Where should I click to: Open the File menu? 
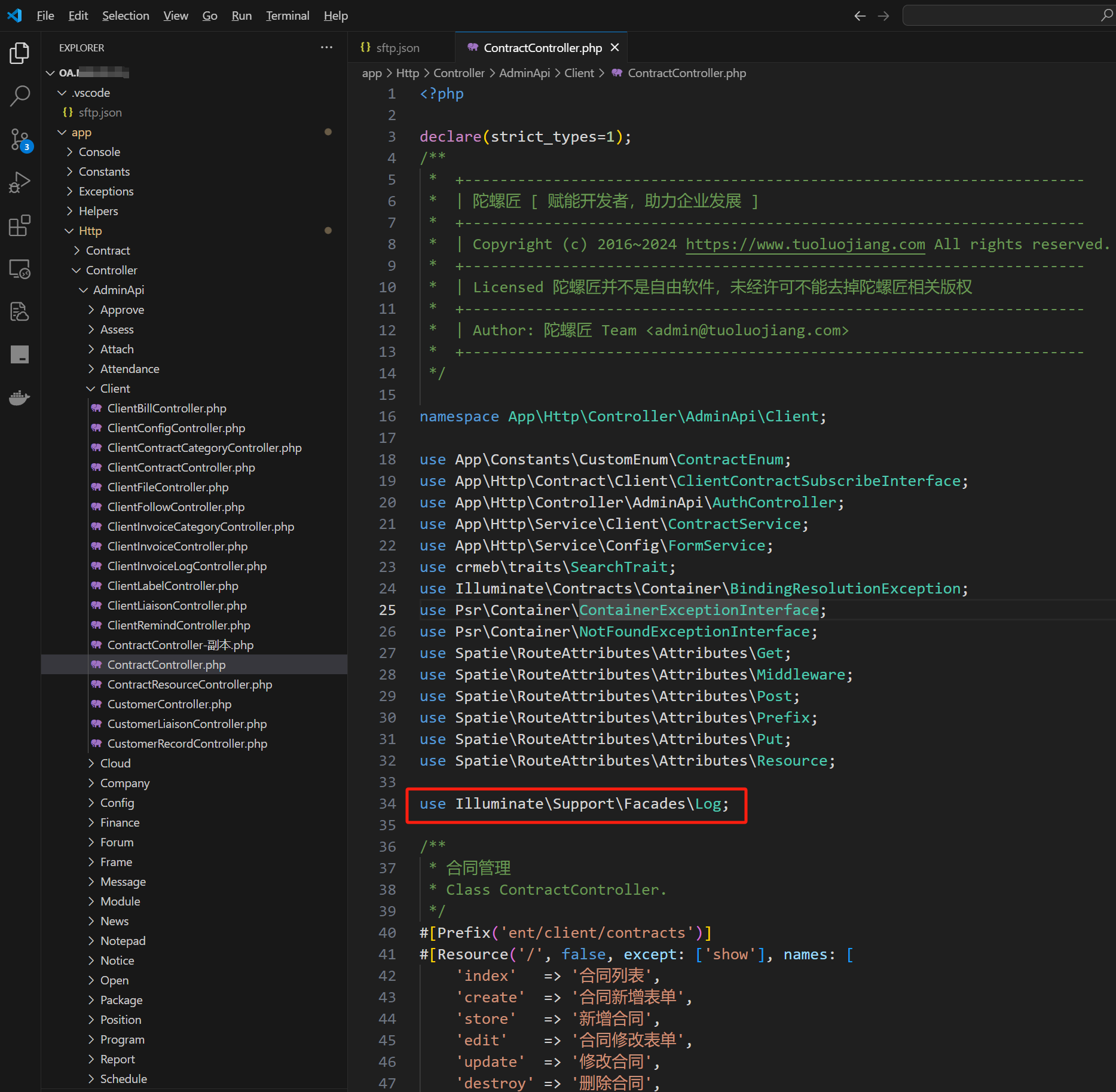click(x=45, y=16)
